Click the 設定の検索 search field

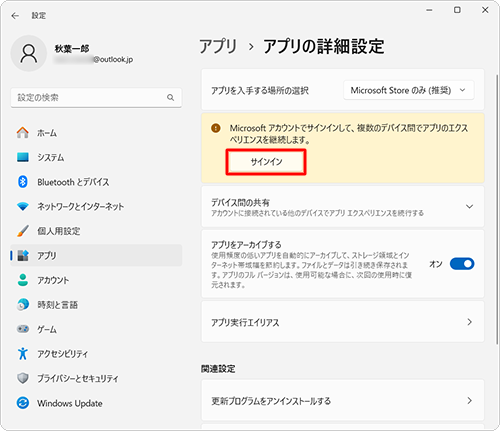tap(96, 98)
